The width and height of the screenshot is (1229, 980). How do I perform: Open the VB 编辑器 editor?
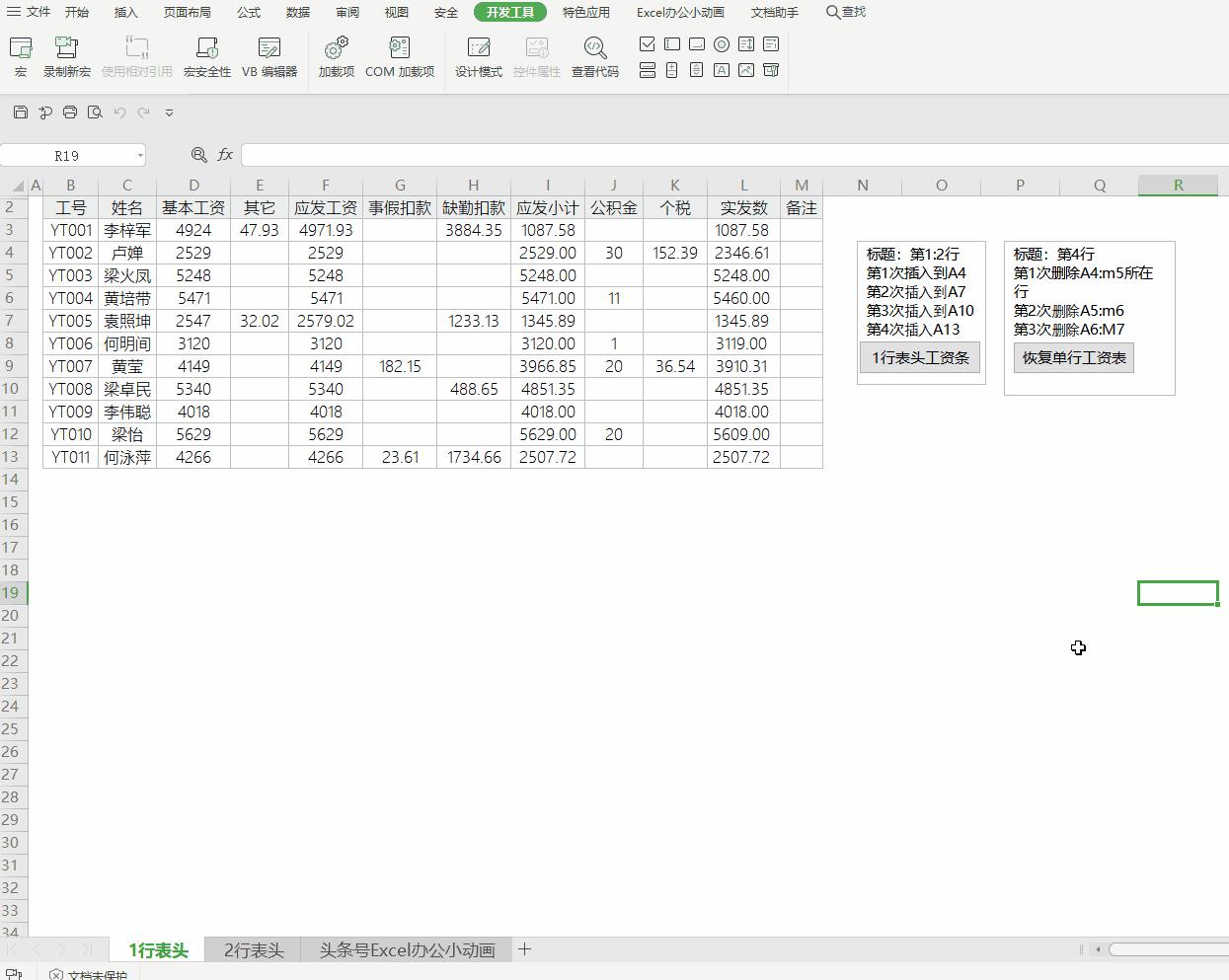coord(269,56)
